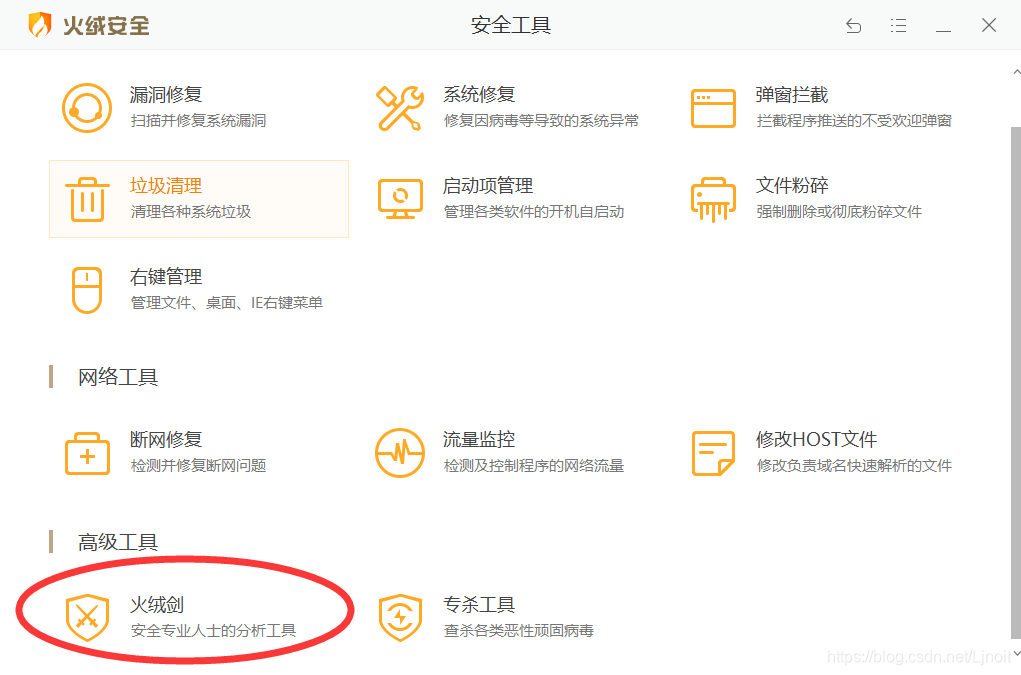1021x675 pixels.
Task: Click the back arrow in title bar
Action: click(x=853, y=25)
